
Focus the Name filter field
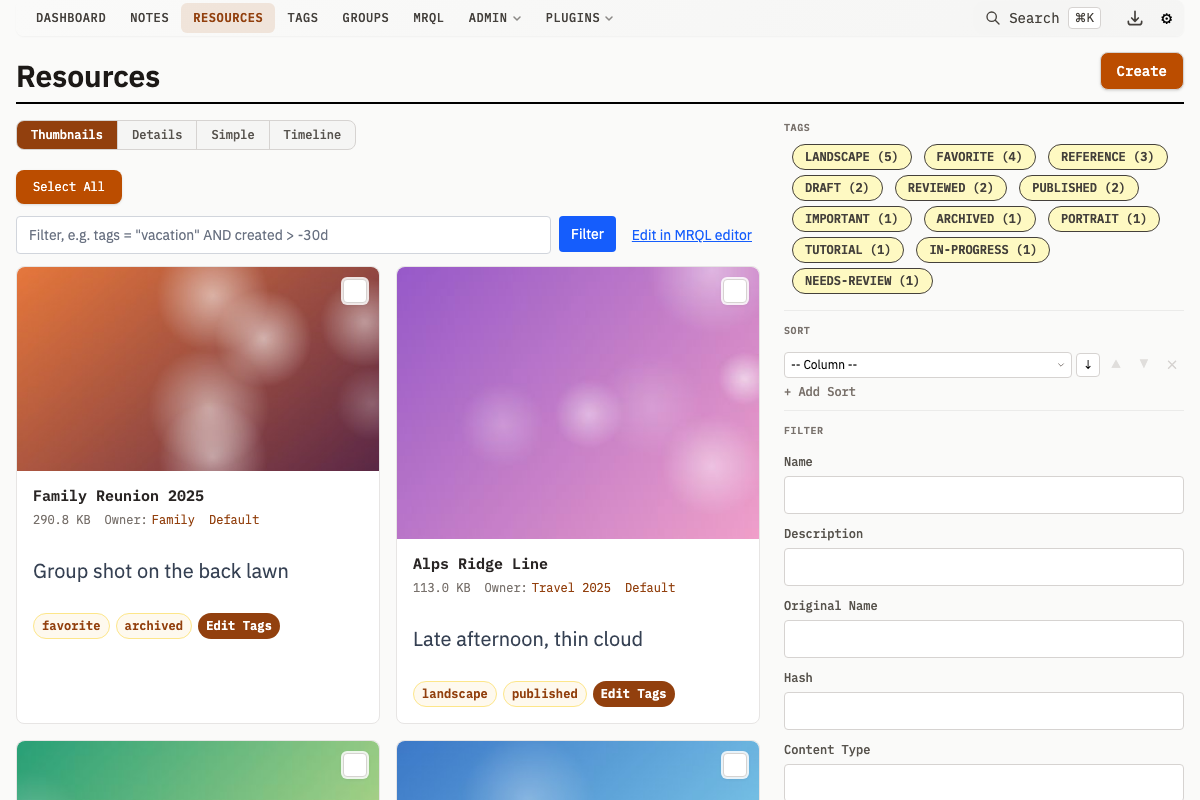(984, 495)
